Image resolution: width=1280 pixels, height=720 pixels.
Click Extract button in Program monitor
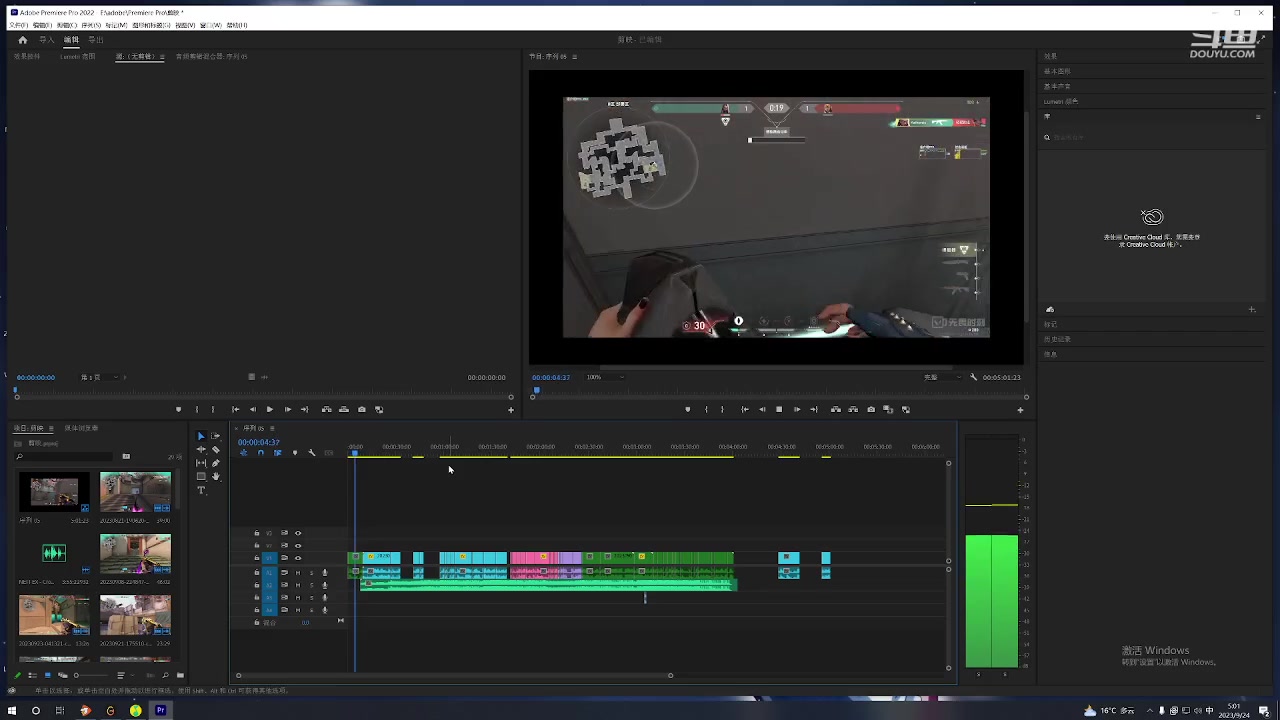pyautogui.click(x=853, y=409)
